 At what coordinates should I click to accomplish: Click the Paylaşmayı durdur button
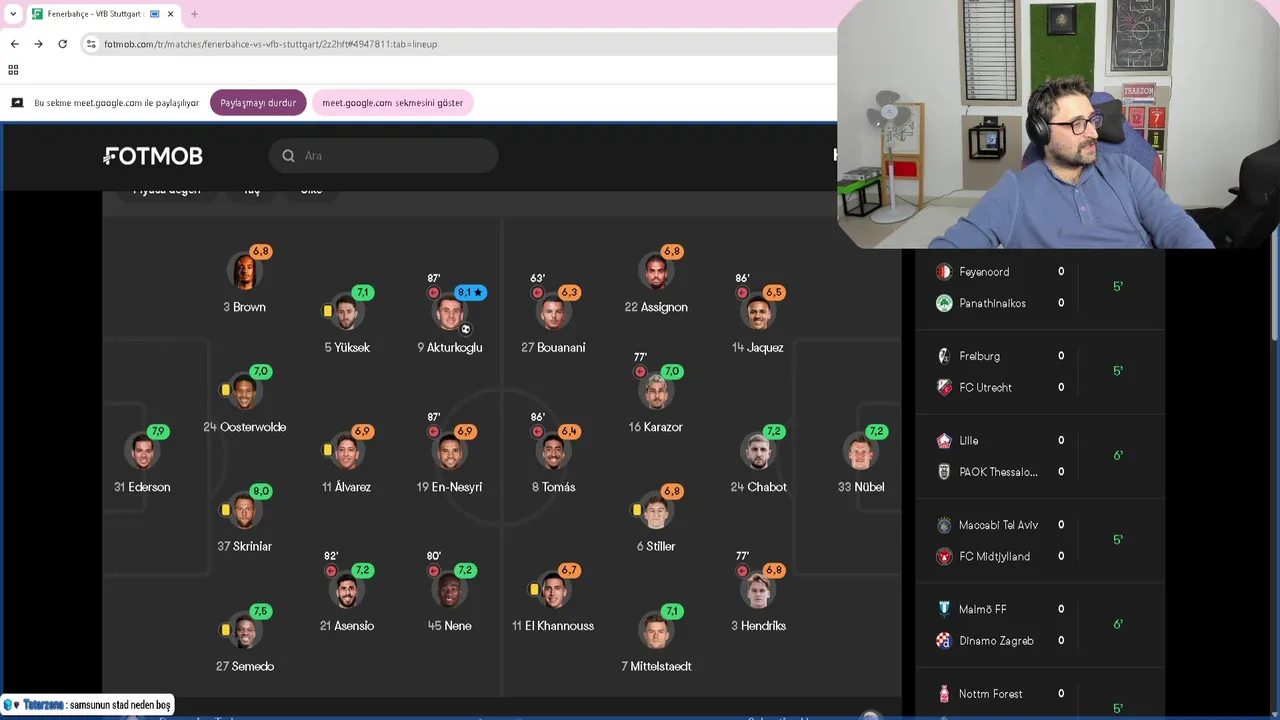point(258,103)
